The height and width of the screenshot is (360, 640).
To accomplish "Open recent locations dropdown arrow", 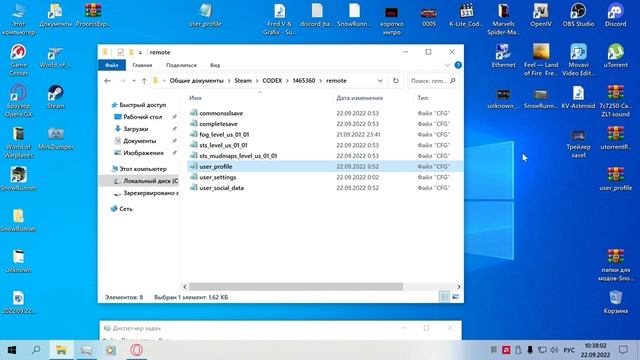I will 134,81.
